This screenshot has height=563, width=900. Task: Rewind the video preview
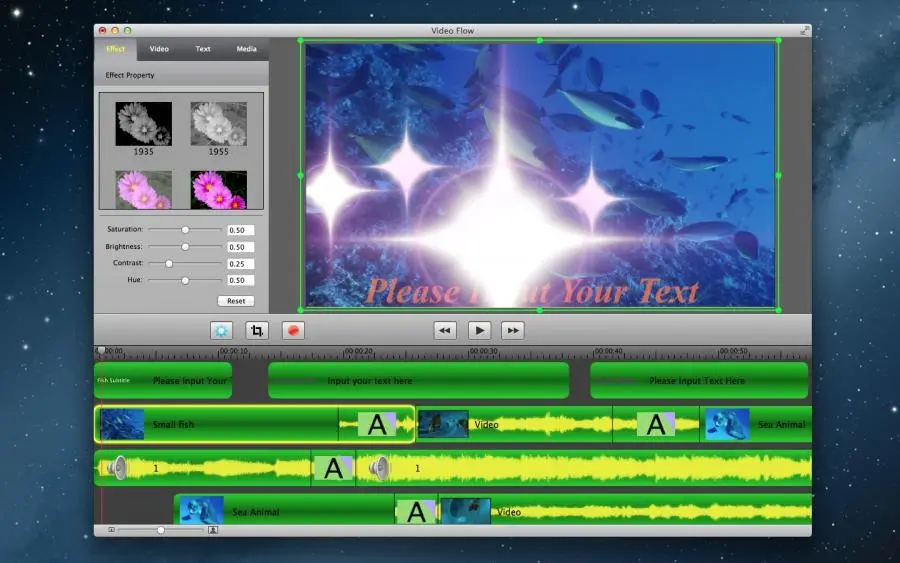pos(445,331)
